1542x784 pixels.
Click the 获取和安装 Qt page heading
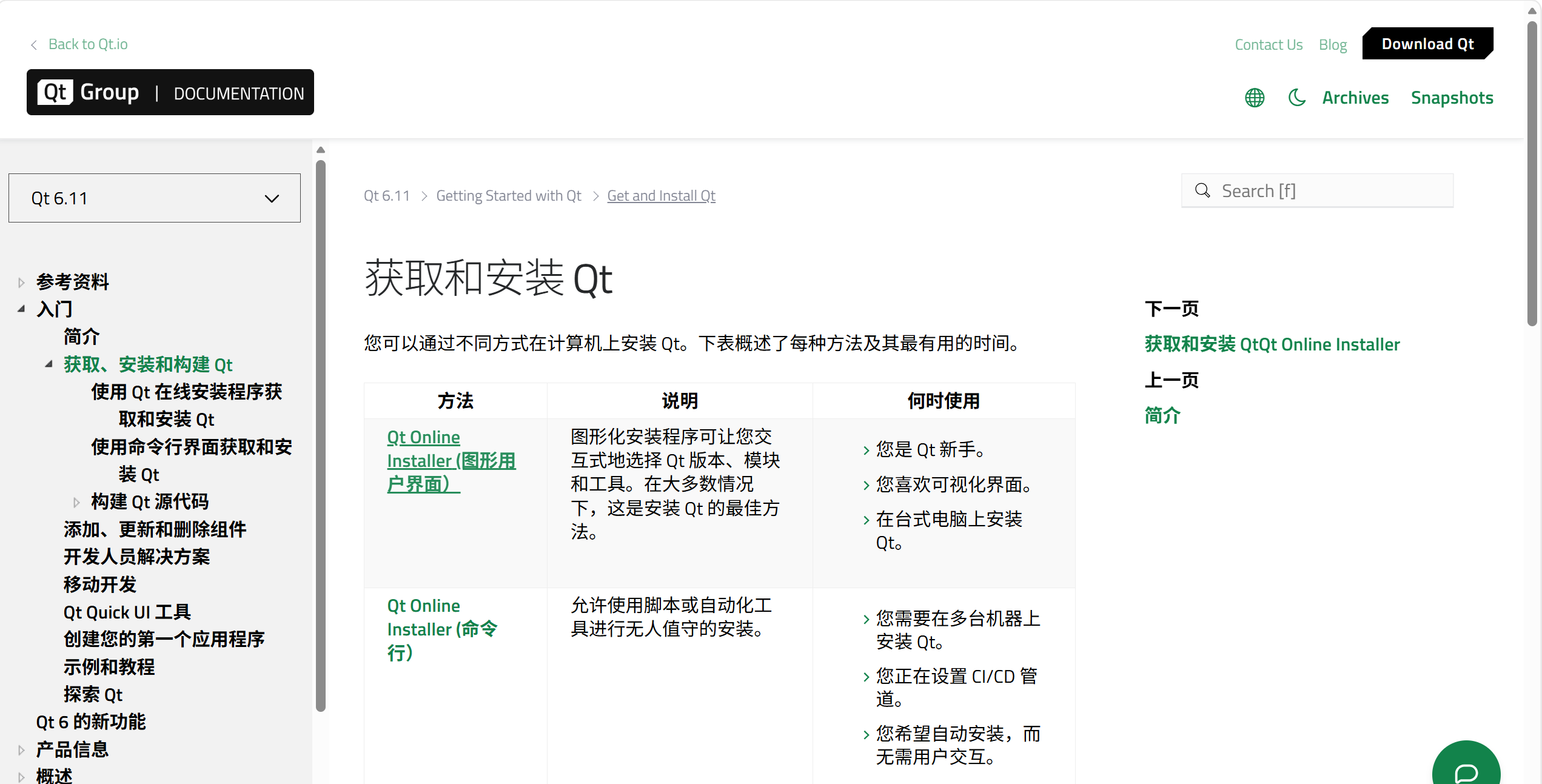[488, 279]
